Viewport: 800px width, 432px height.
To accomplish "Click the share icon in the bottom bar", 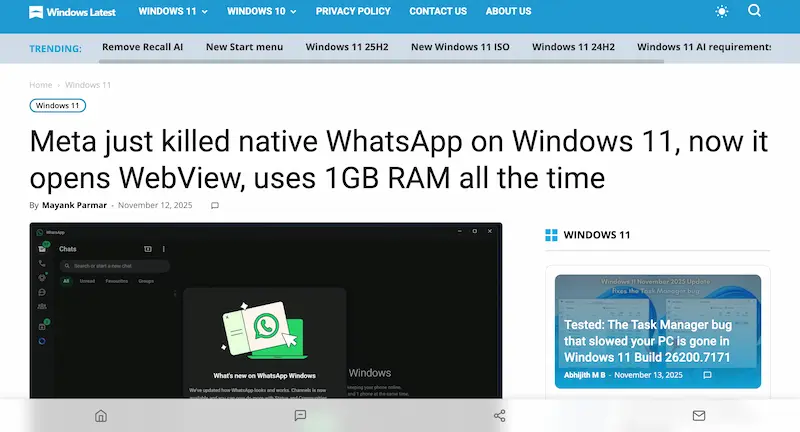I will [x=500, y=415].
